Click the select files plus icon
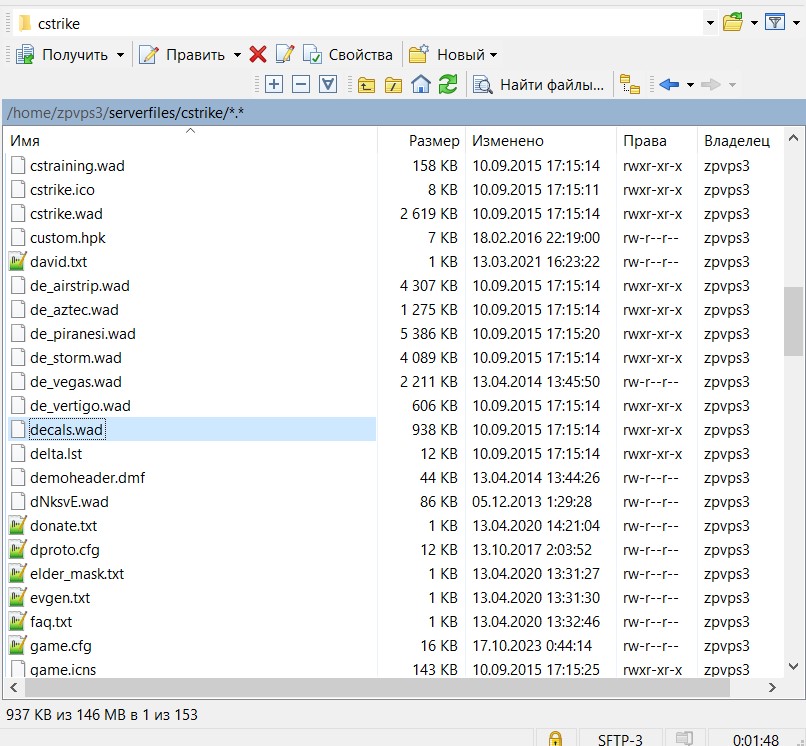 click(x=274, y=84)
